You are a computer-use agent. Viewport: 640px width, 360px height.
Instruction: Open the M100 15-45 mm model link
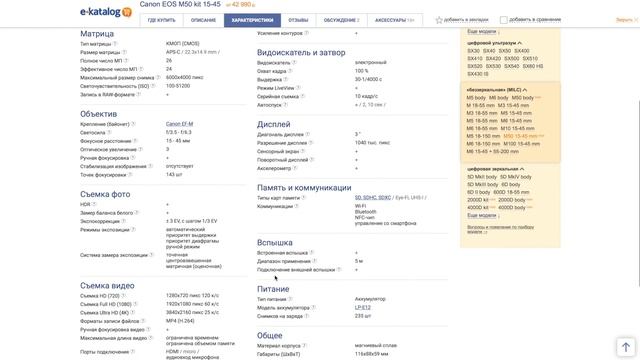522,144
